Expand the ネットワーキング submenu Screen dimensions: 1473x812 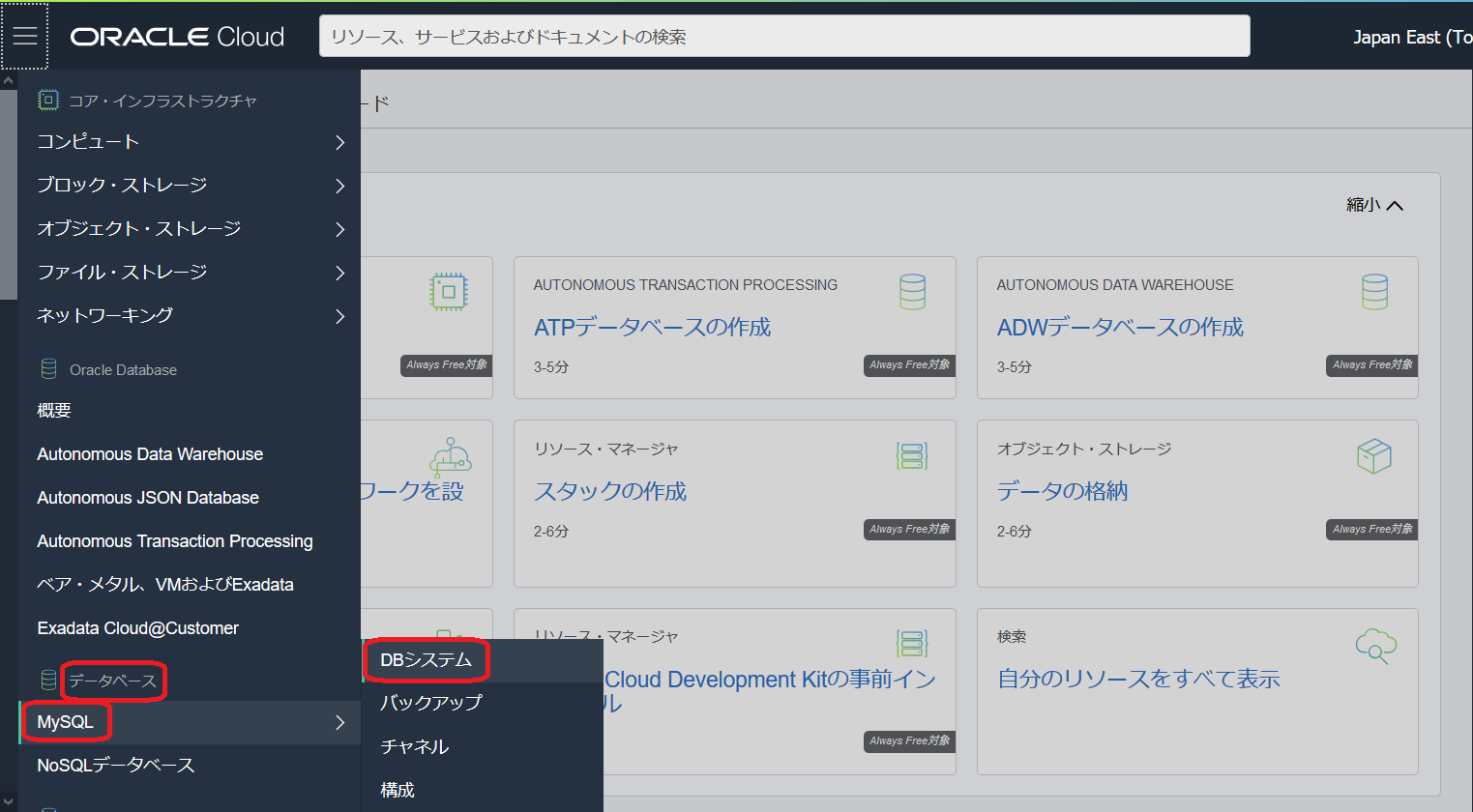[339, 316]
